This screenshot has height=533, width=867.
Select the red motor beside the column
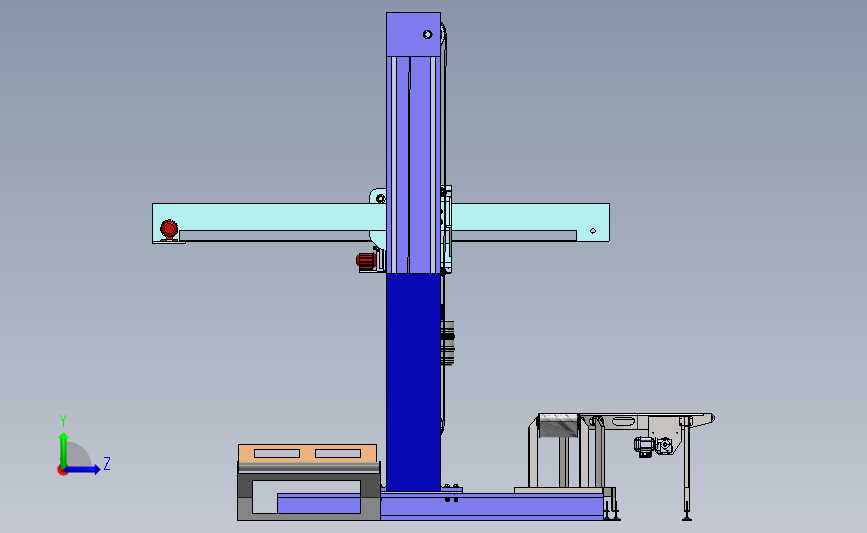click(x=366, y=262)
